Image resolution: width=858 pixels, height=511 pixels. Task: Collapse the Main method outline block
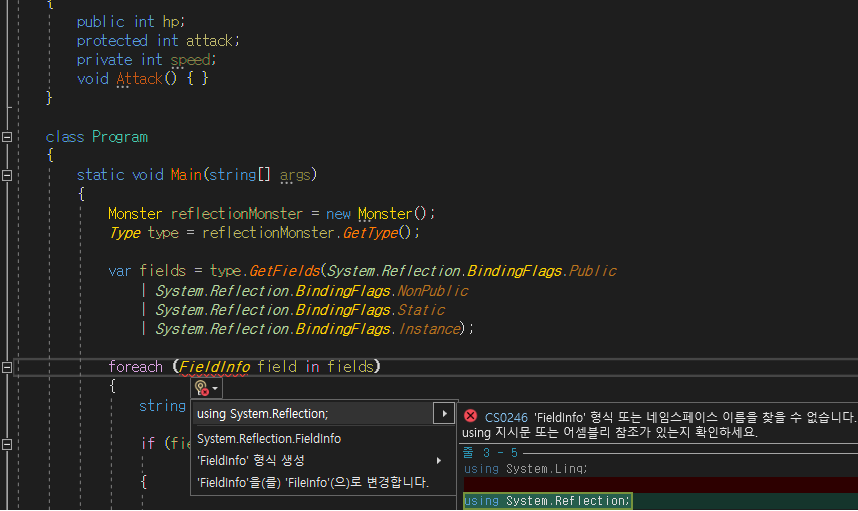[7, 175]
